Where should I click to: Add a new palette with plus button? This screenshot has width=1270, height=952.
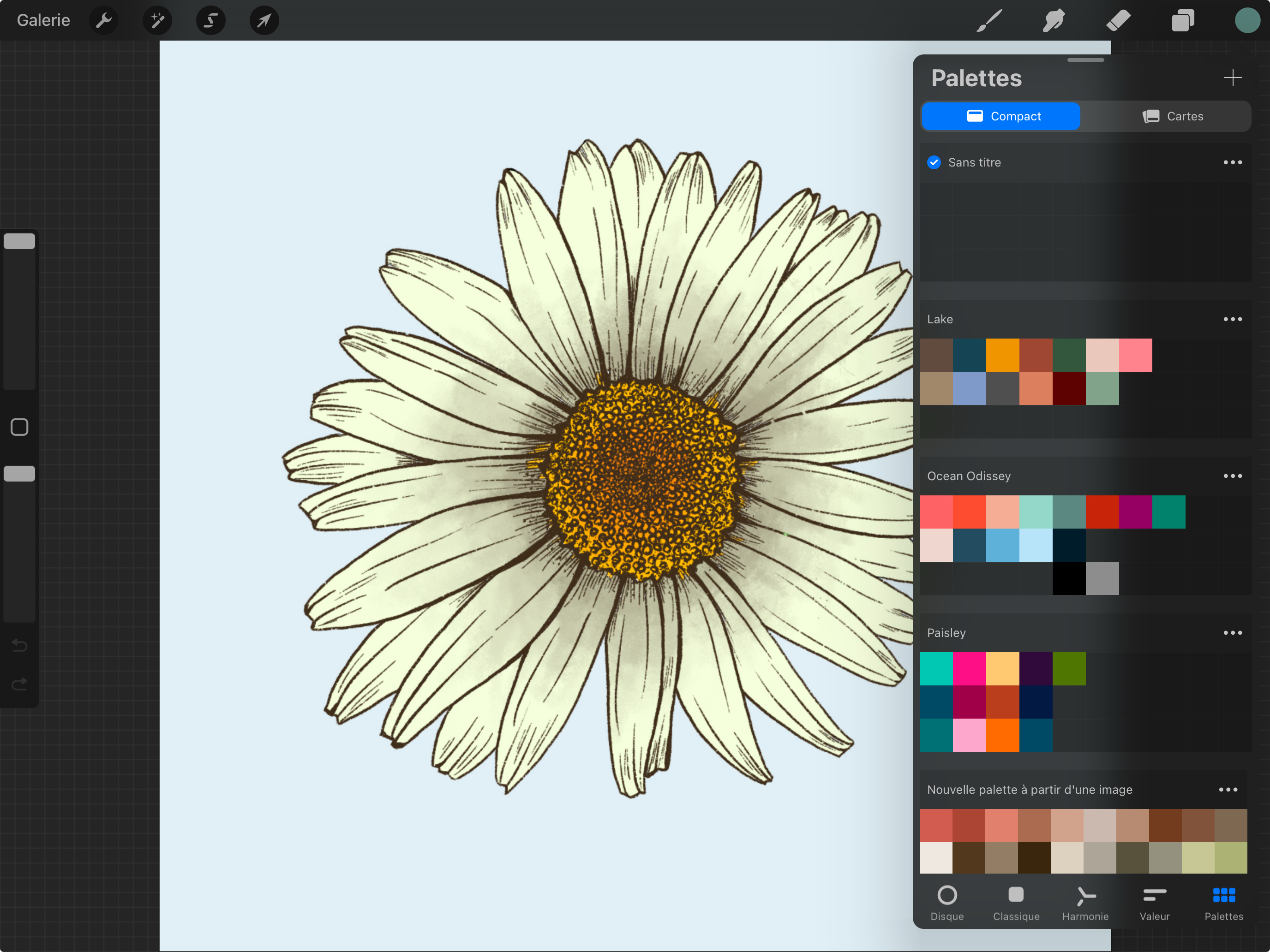[x=1232, y=77]
